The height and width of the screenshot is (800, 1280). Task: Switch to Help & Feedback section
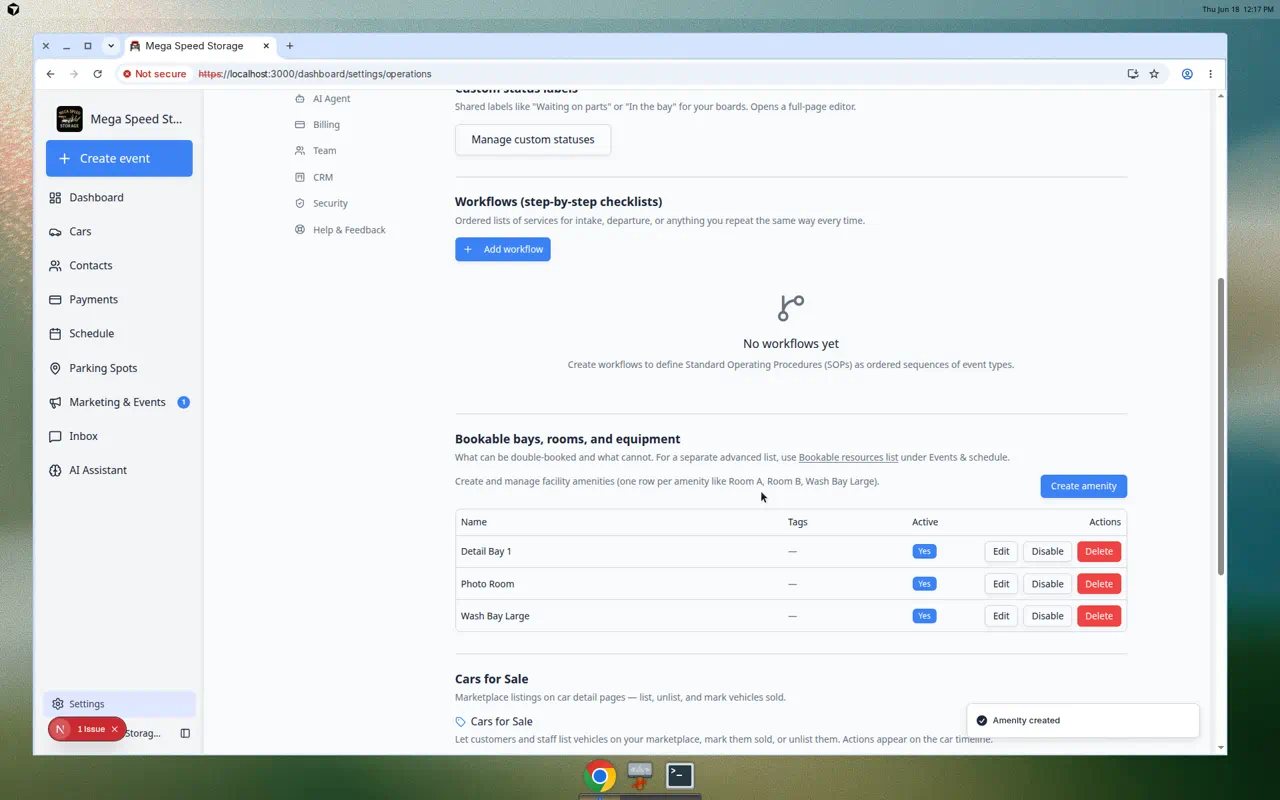pos(349,230)
